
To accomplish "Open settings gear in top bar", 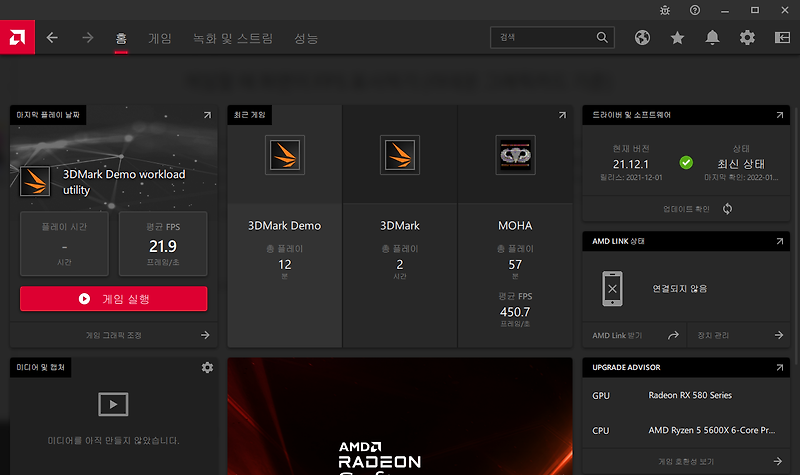I will [747, 37].
